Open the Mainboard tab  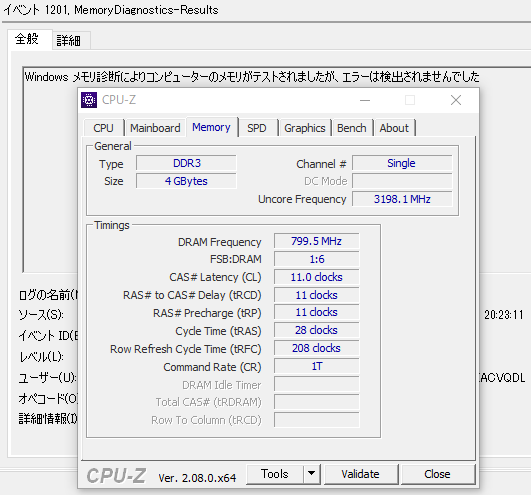pos(155,128)
